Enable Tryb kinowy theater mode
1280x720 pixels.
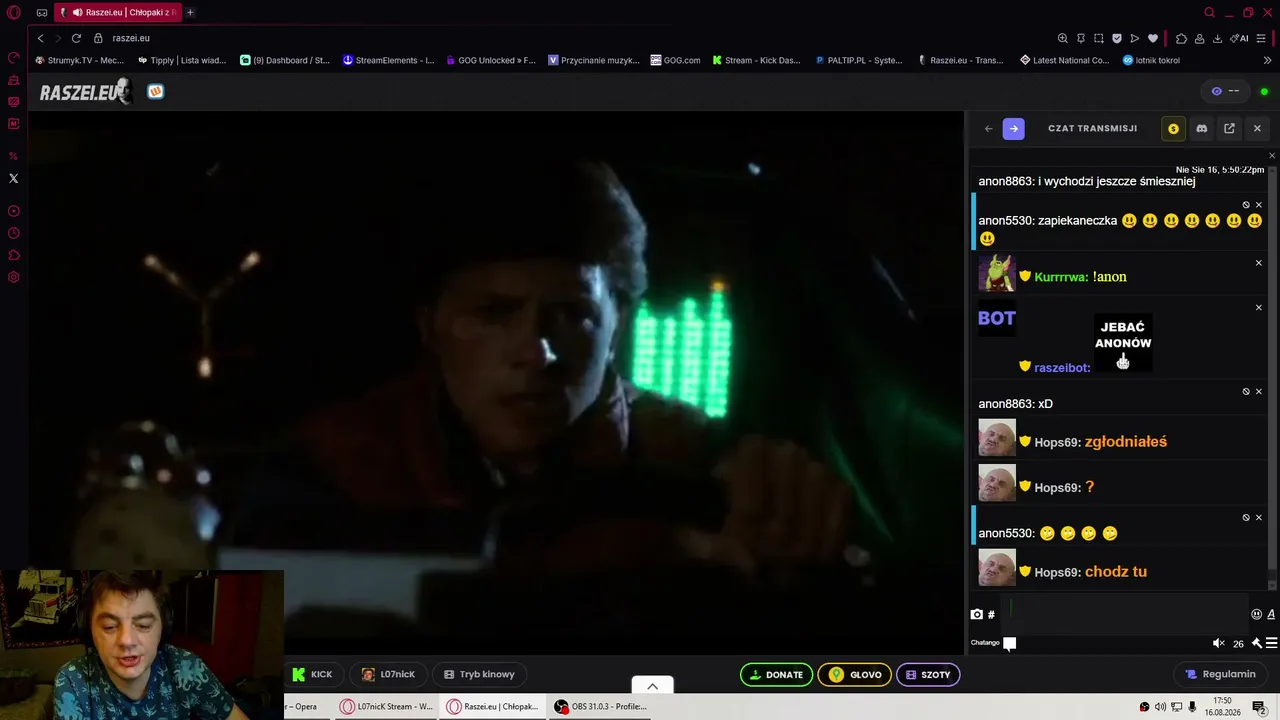(479, 674)
